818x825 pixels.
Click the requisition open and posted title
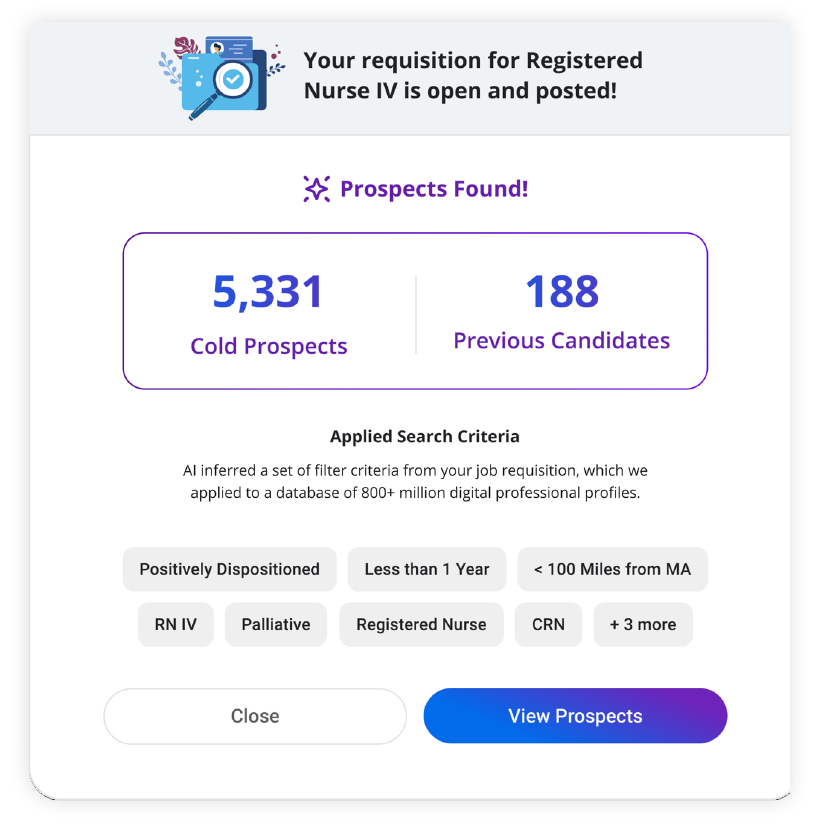pyautogui.click(x=473, y=76)
